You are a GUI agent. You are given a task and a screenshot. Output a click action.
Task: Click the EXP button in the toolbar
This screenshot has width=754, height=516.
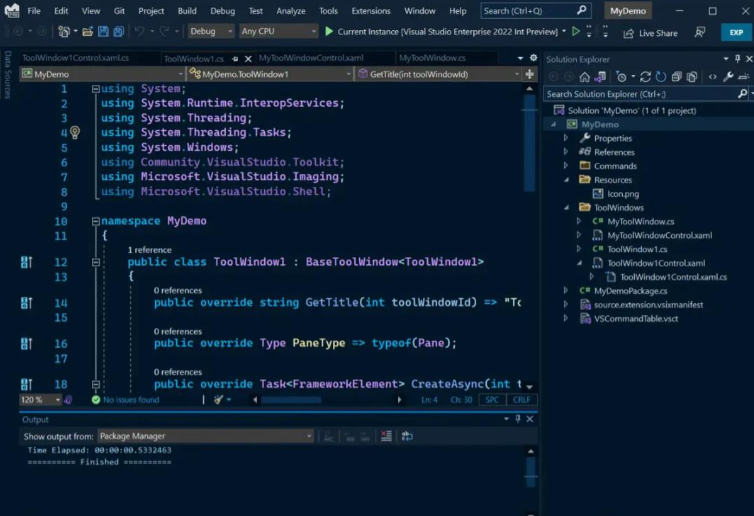click(x=736, y=32)
